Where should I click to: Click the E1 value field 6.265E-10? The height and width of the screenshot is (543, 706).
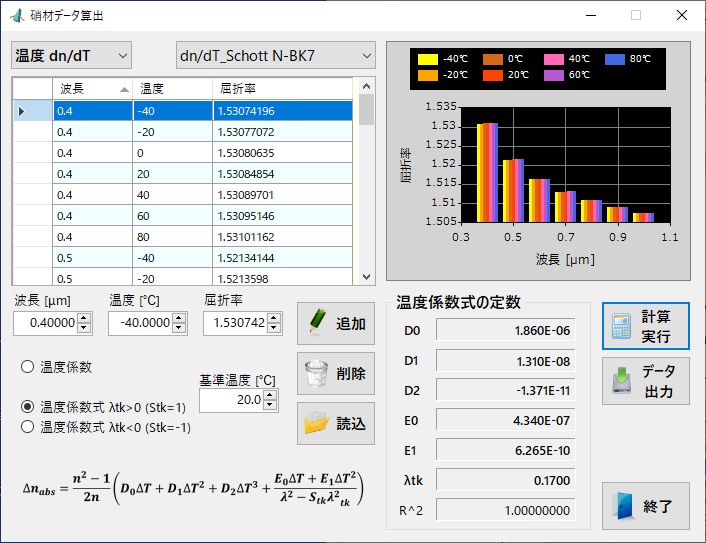(x=506, y=450)
